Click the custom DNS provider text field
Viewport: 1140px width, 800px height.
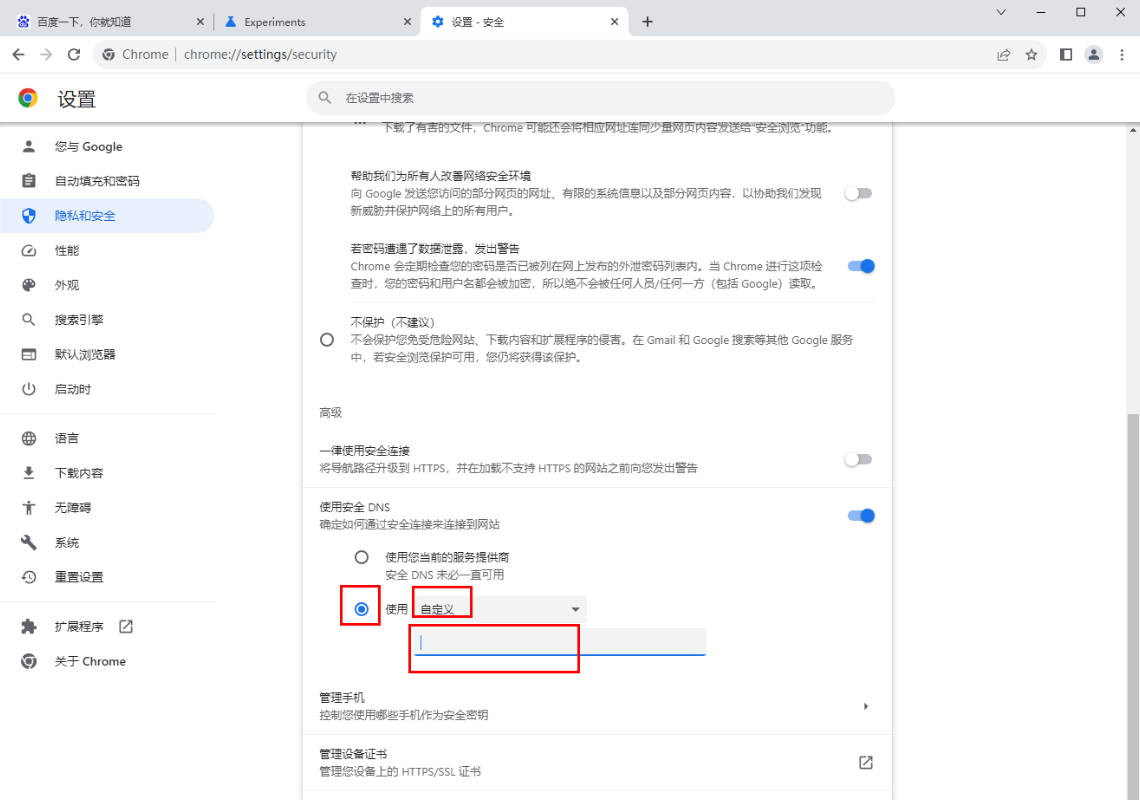coord(560,642)
